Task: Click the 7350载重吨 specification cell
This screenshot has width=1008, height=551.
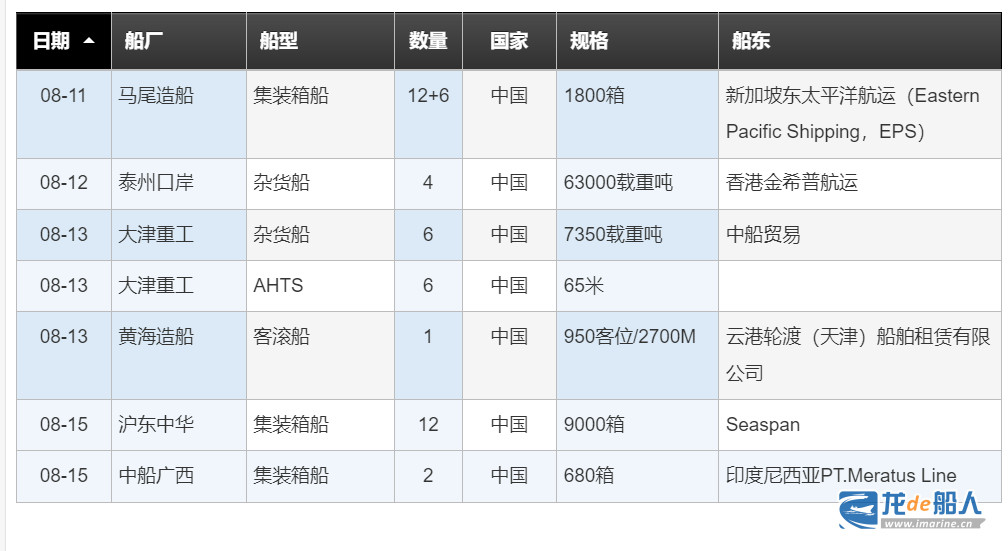Action: [637, 235]
